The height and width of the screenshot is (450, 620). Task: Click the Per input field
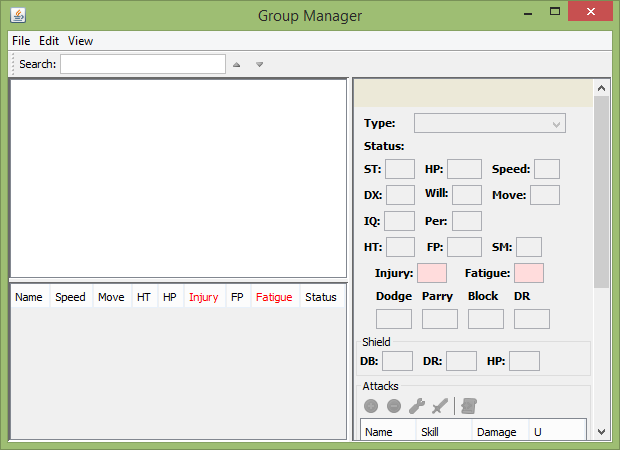click(x=467, y=221)
